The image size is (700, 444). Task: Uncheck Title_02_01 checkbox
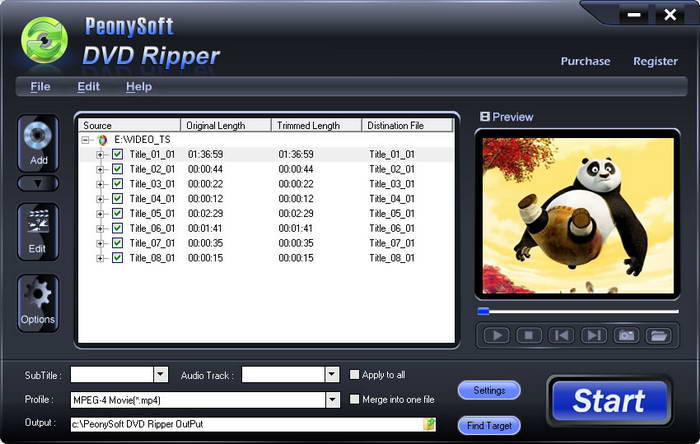pyautogui.click(x=117, y=169)
